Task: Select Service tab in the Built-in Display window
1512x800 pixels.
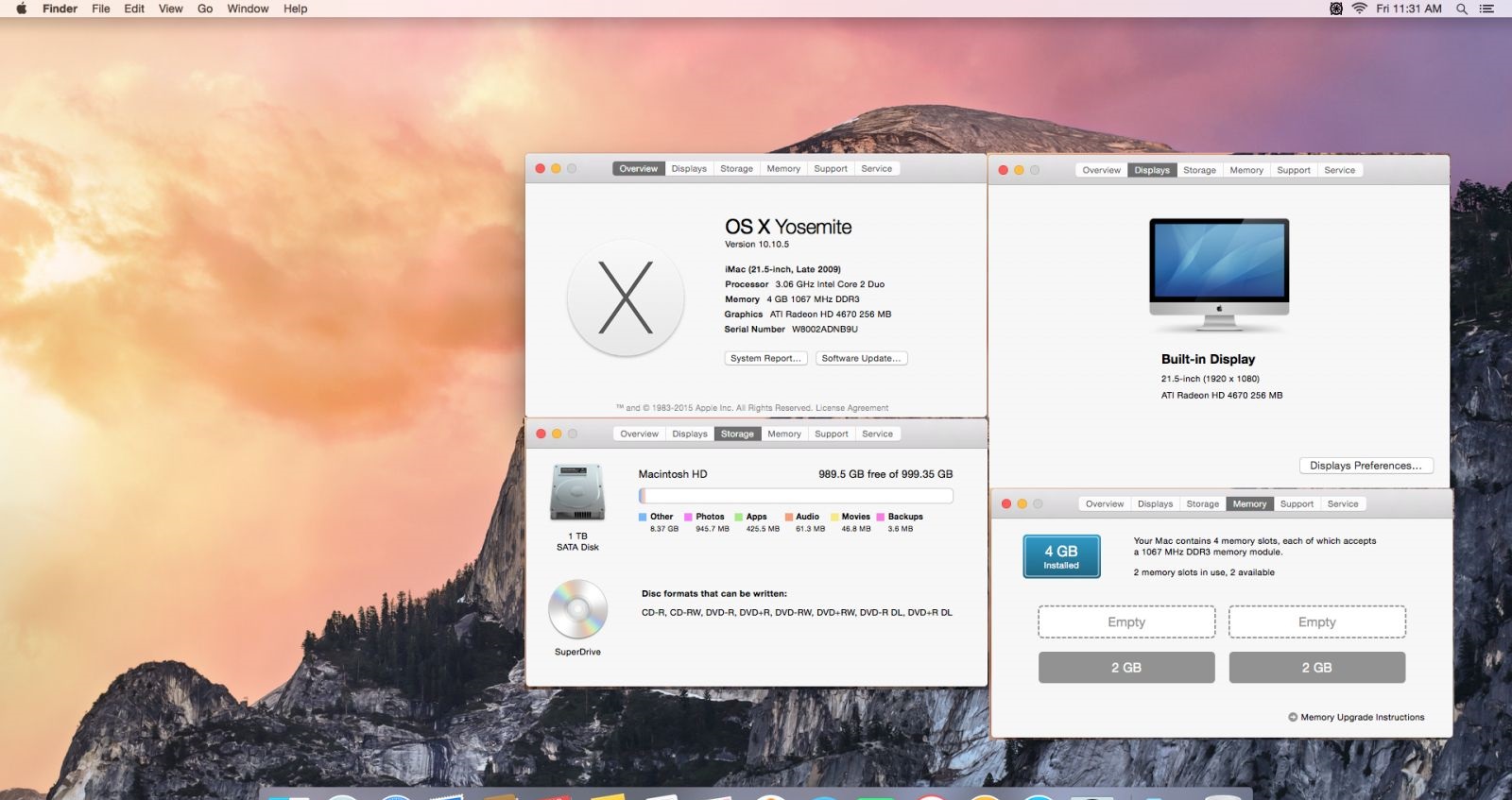Action: click(1340, 171)
